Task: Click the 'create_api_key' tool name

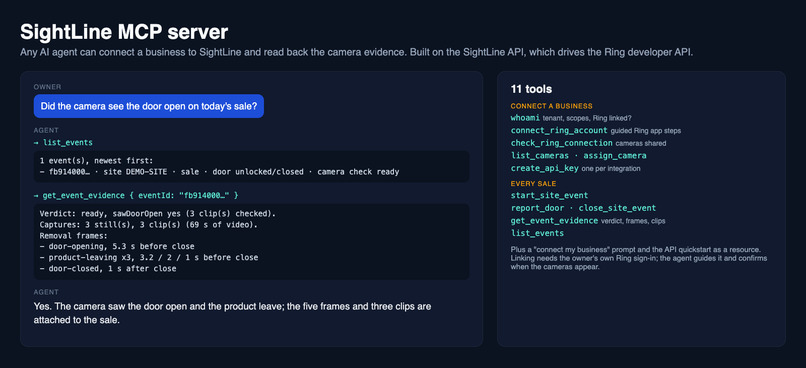Action: click(544, 168)
